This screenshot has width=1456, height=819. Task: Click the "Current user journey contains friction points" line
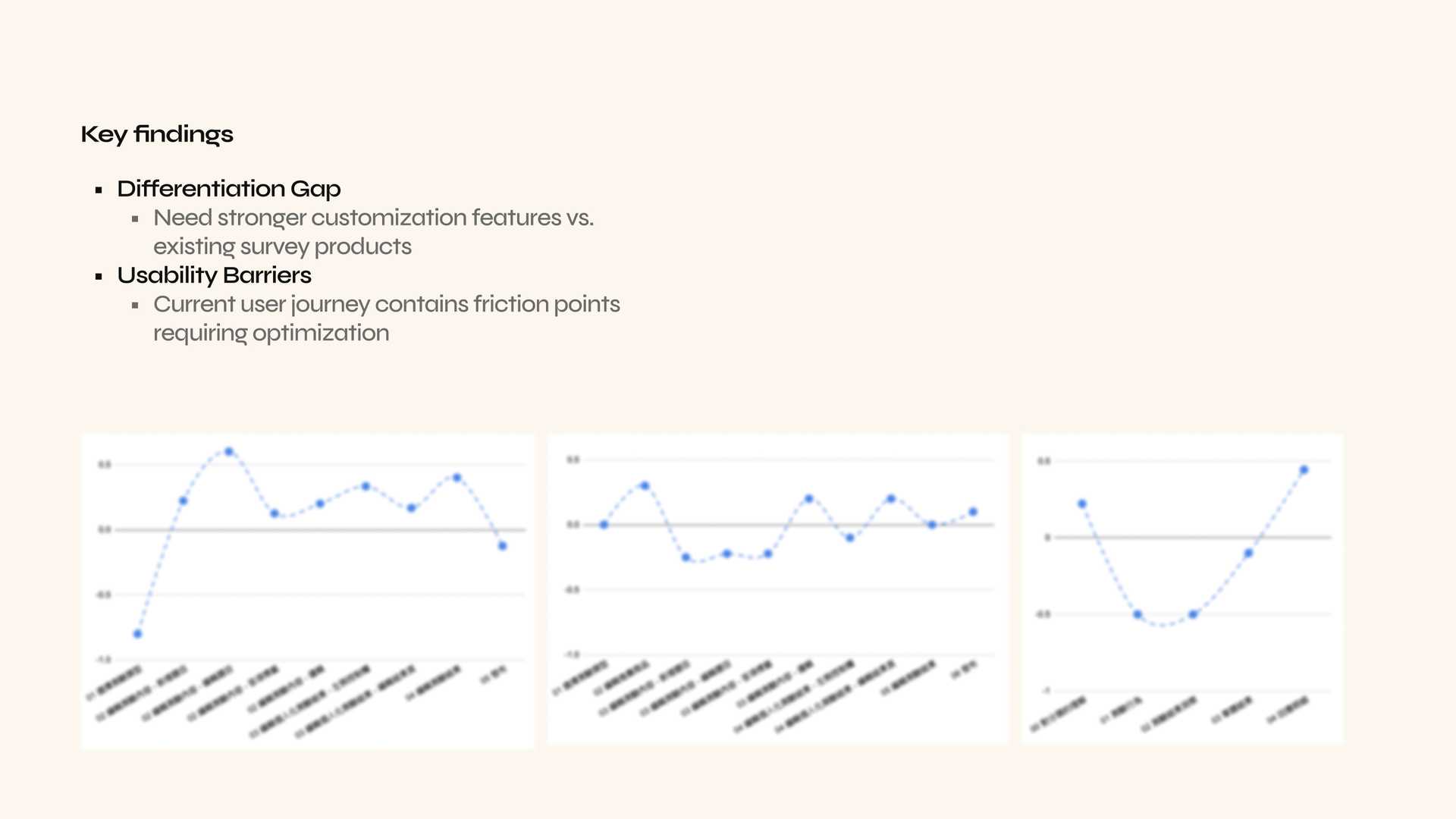pos(386,304)
